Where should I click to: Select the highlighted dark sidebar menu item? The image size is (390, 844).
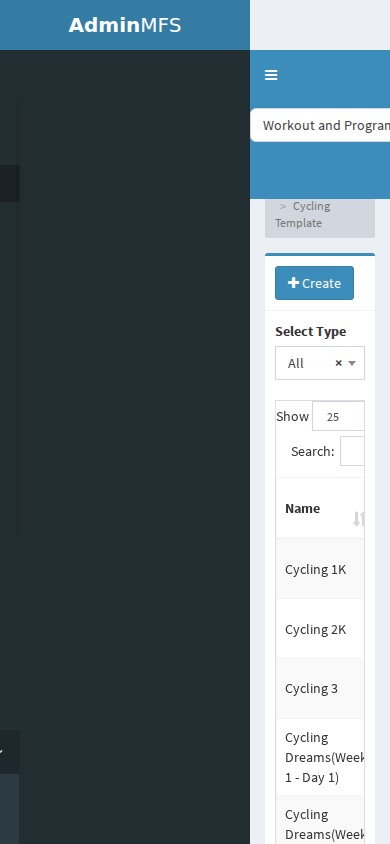[10, 184]
